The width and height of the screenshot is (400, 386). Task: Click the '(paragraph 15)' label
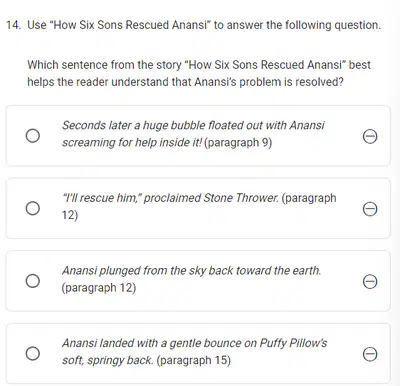(193, 360)
